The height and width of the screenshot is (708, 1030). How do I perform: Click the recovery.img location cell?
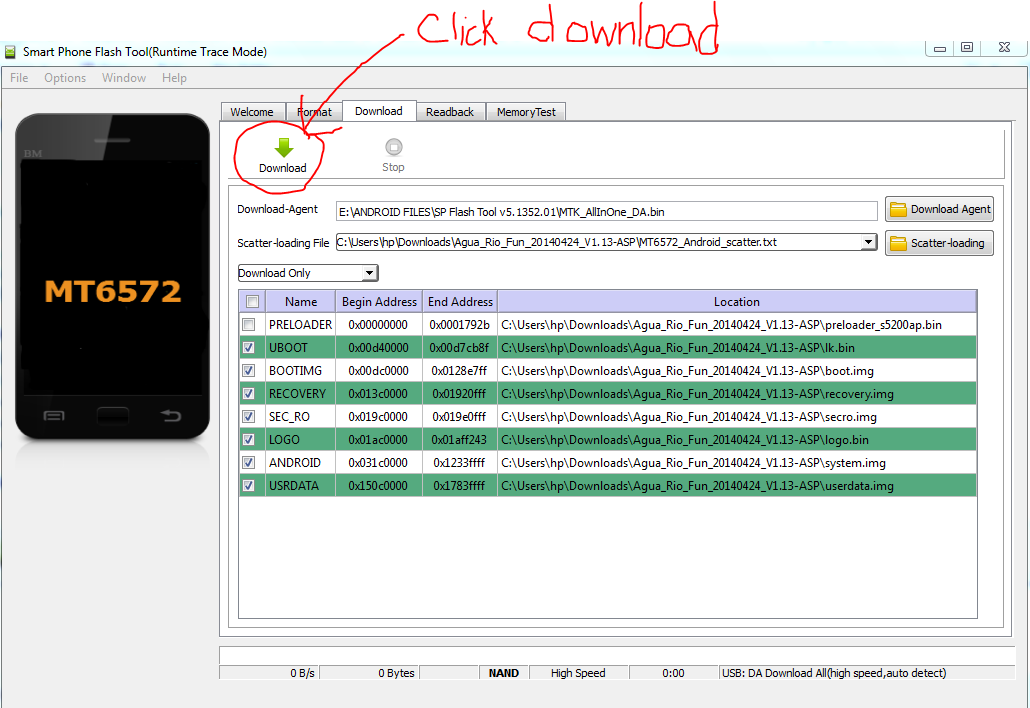click(736, 393)
